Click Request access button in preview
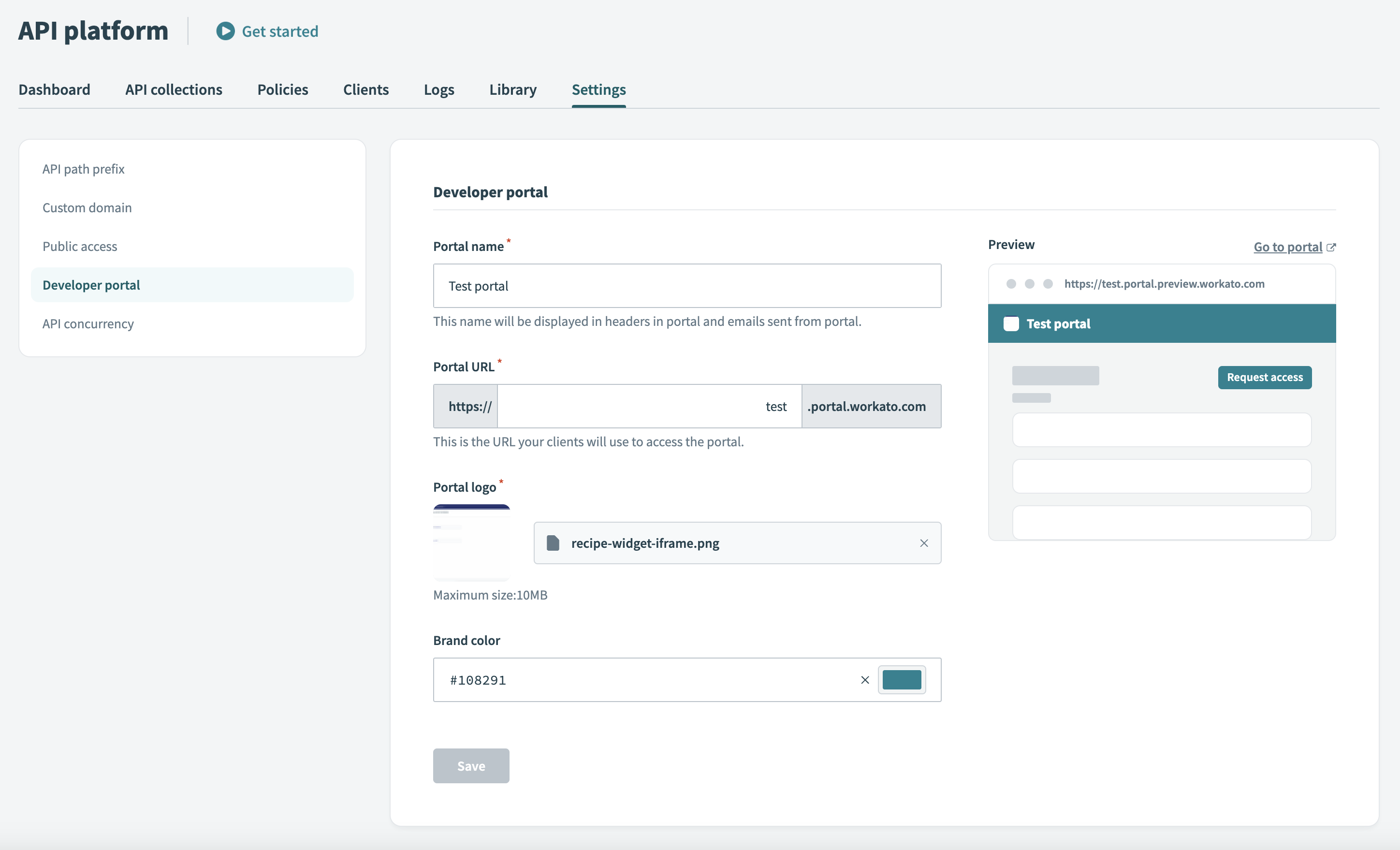This screenshot has height=850, width=1400. [x=1265, y=377]
